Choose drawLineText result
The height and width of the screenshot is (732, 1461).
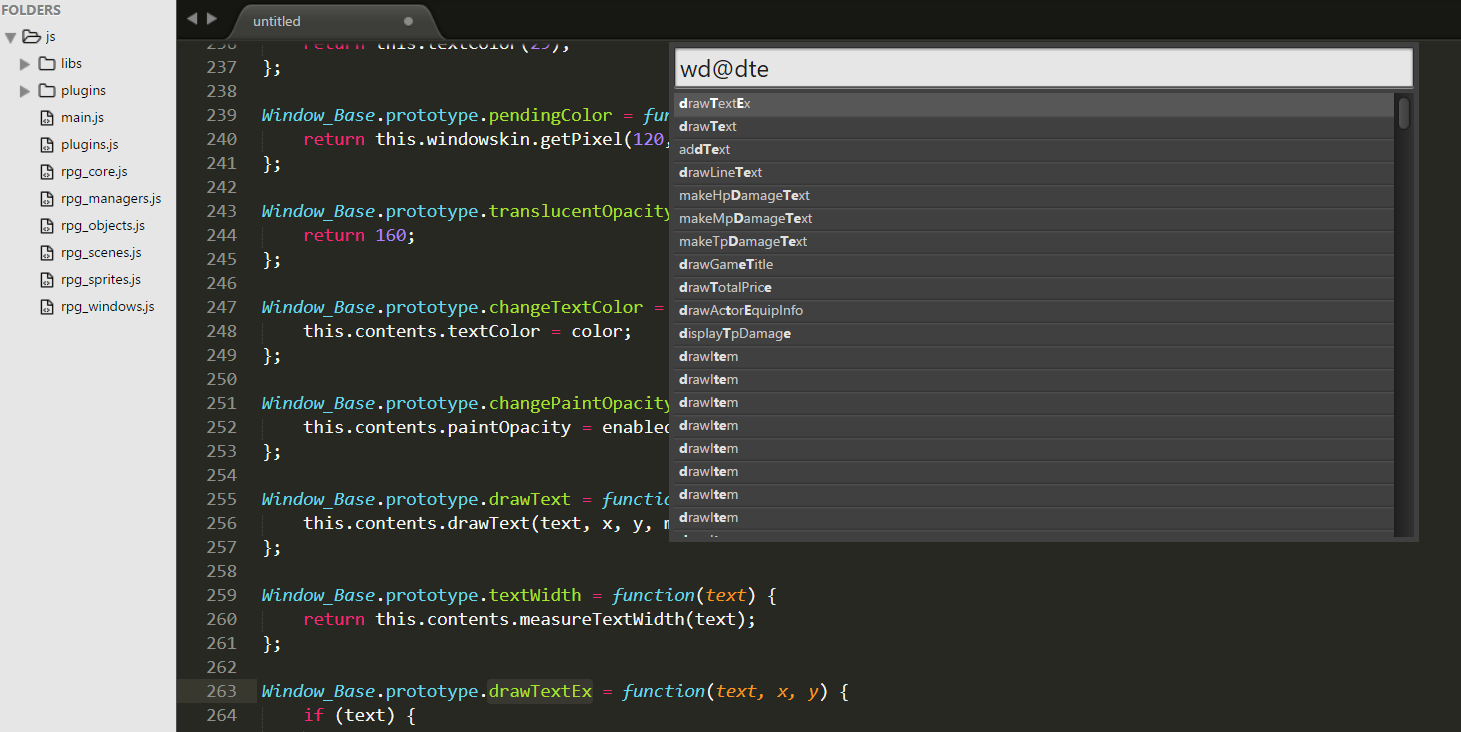click(1034, 173)
